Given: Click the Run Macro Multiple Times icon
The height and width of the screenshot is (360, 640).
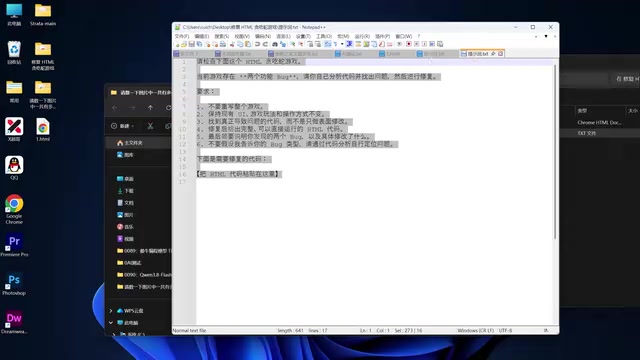Looking at the screenshot, I should pyautogui.click(x=432, y=44).
